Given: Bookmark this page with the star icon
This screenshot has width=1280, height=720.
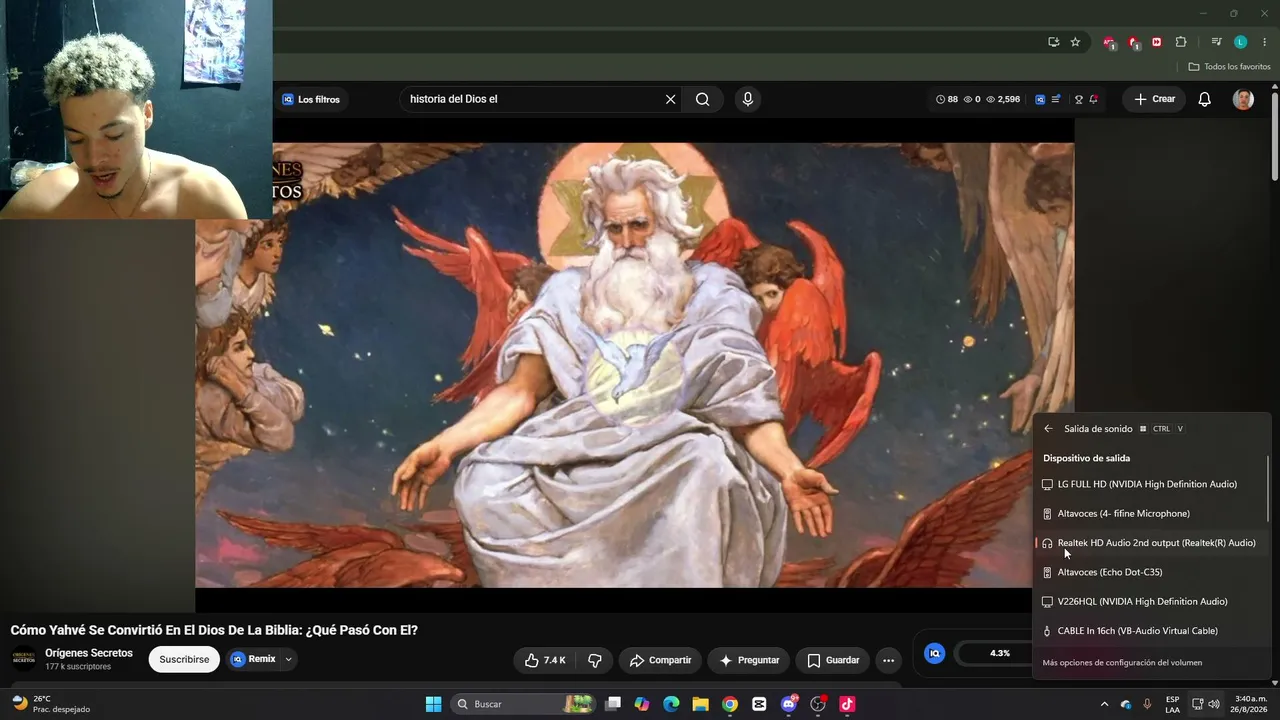Looking at the screenshot, I should pyautogui.click(x=1075, y=42).
